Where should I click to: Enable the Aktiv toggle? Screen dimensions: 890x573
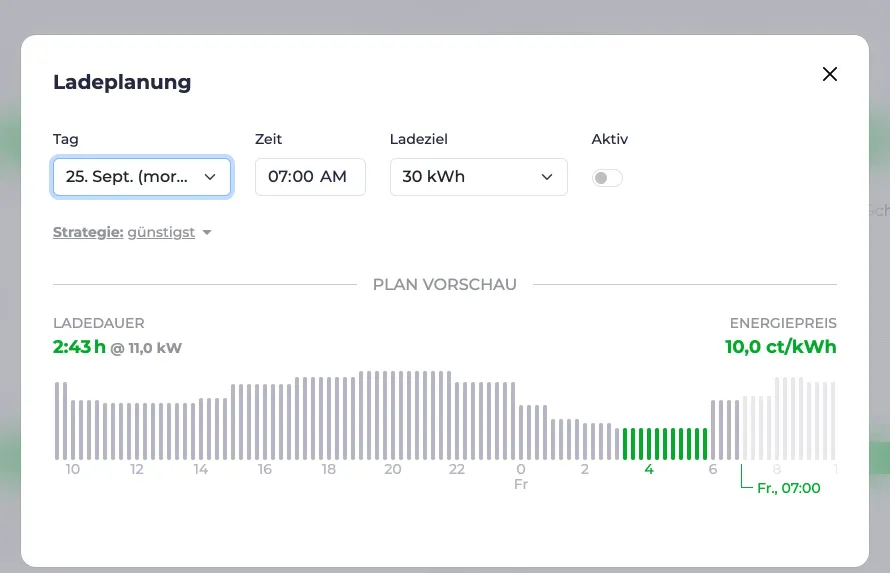point(607,178)
